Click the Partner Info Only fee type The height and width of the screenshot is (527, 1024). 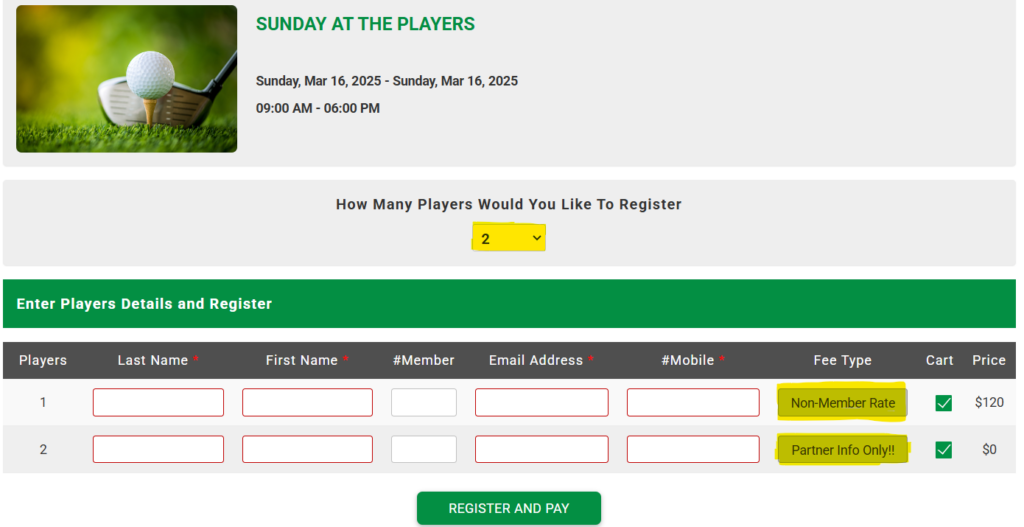[x=842, y=450]
